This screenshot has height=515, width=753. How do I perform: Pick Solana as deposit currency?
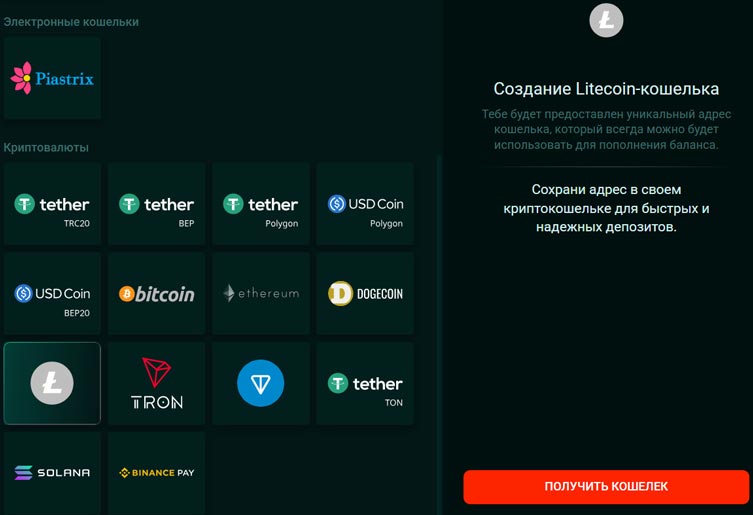pyautogui.click(x=52, y=473)
